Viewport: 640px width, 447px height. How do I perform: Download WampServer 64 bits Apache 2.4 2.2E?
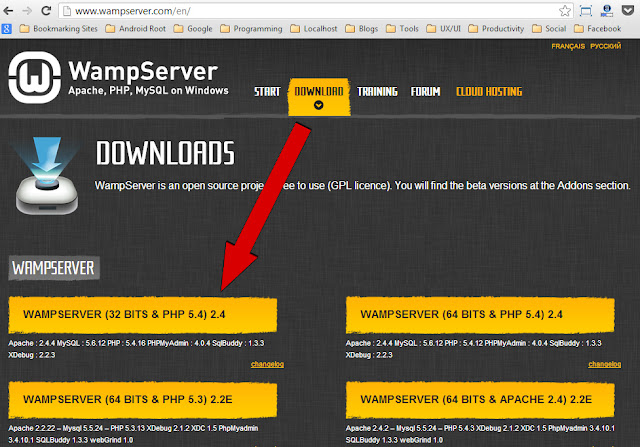coord(480,400)
